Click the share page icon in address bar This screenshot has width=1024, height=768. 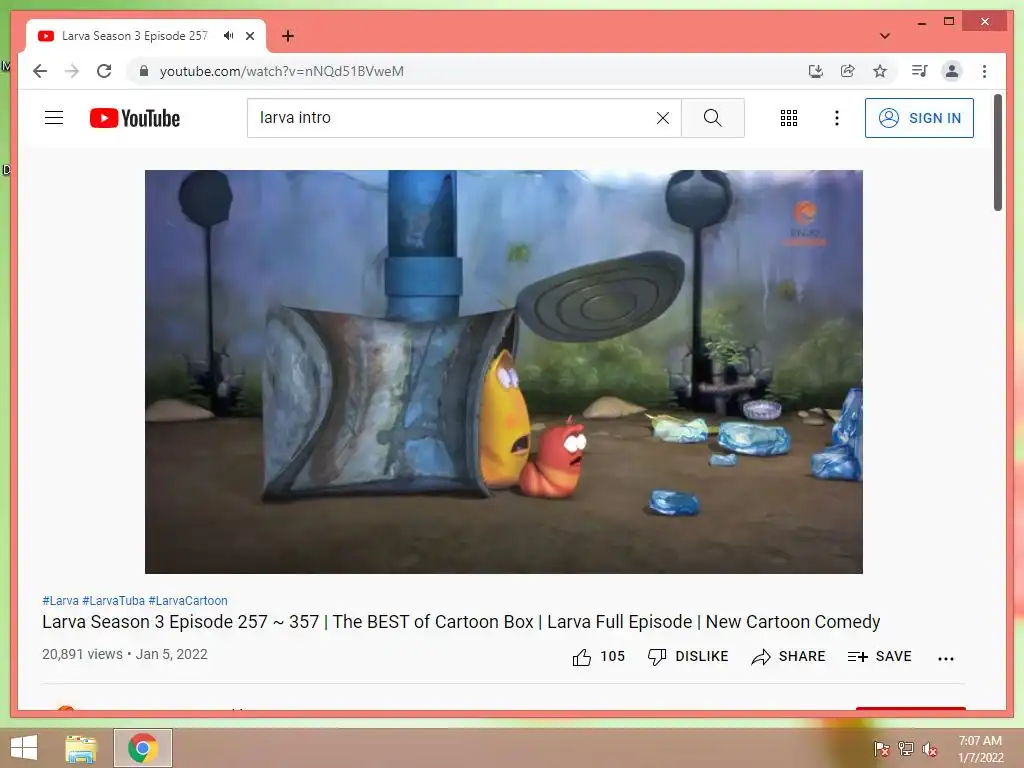point(848,71)
